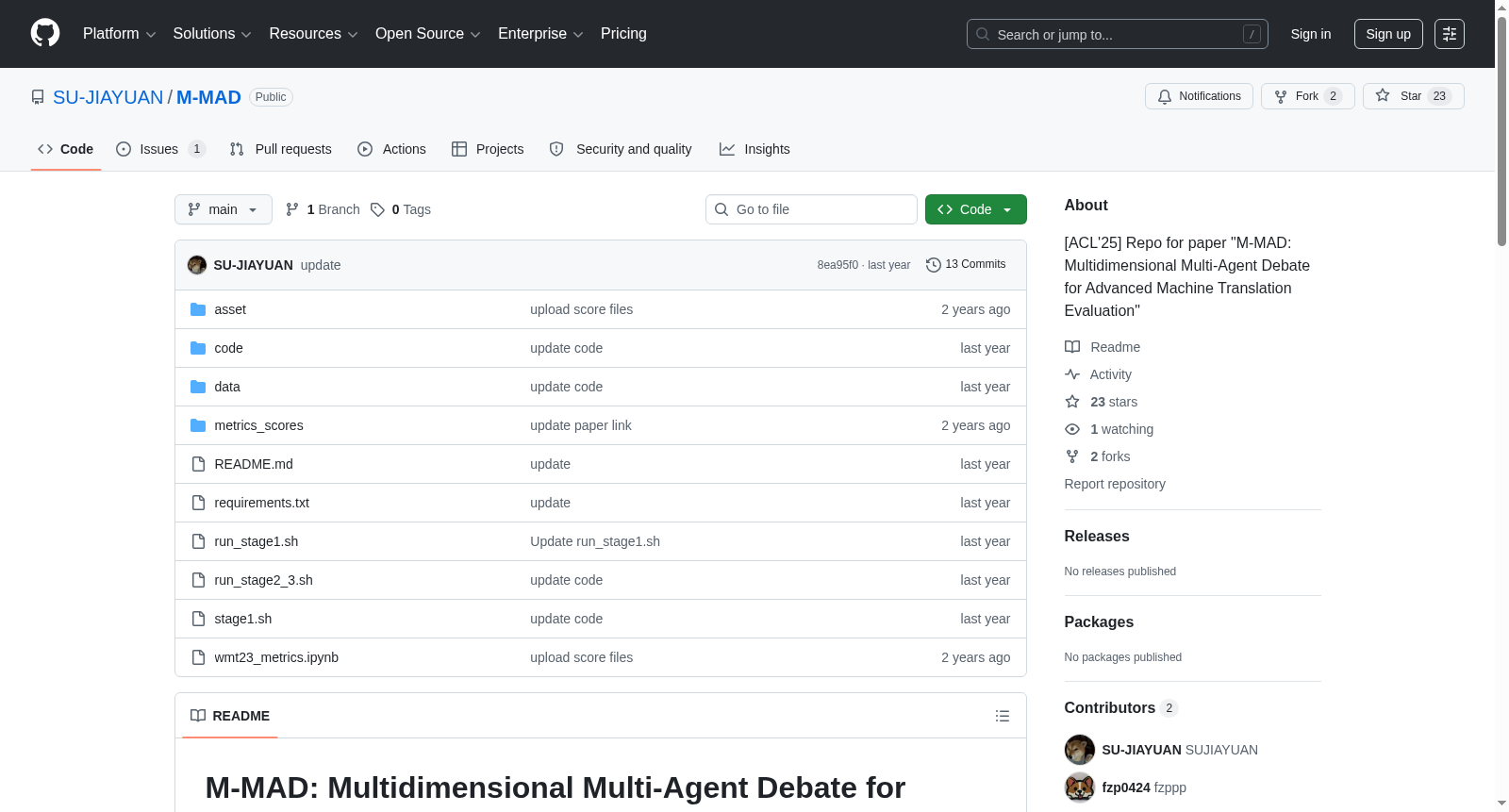Click the star icon next to 23 stars
Image resolution: width=1509 pixels, height=812 pixels.
(1072, 402)
